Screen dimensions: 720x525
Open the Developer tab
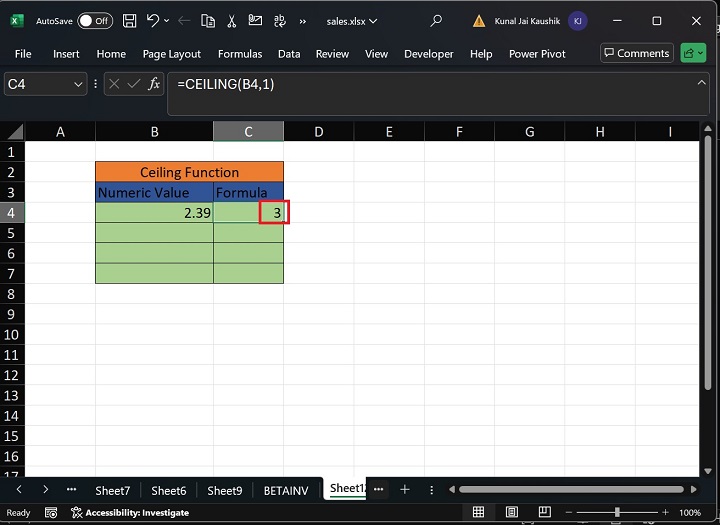click(429, 54)
